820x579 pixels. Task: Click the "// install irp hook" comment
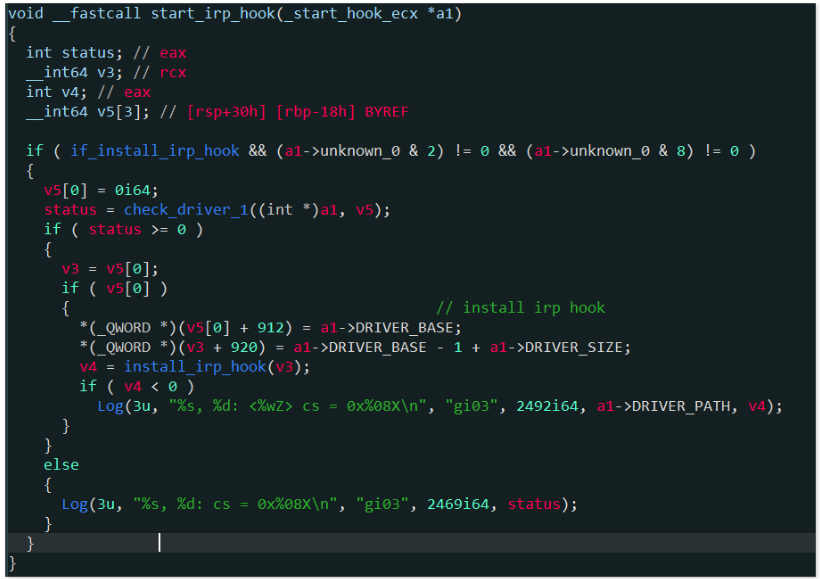coord(519,307)
